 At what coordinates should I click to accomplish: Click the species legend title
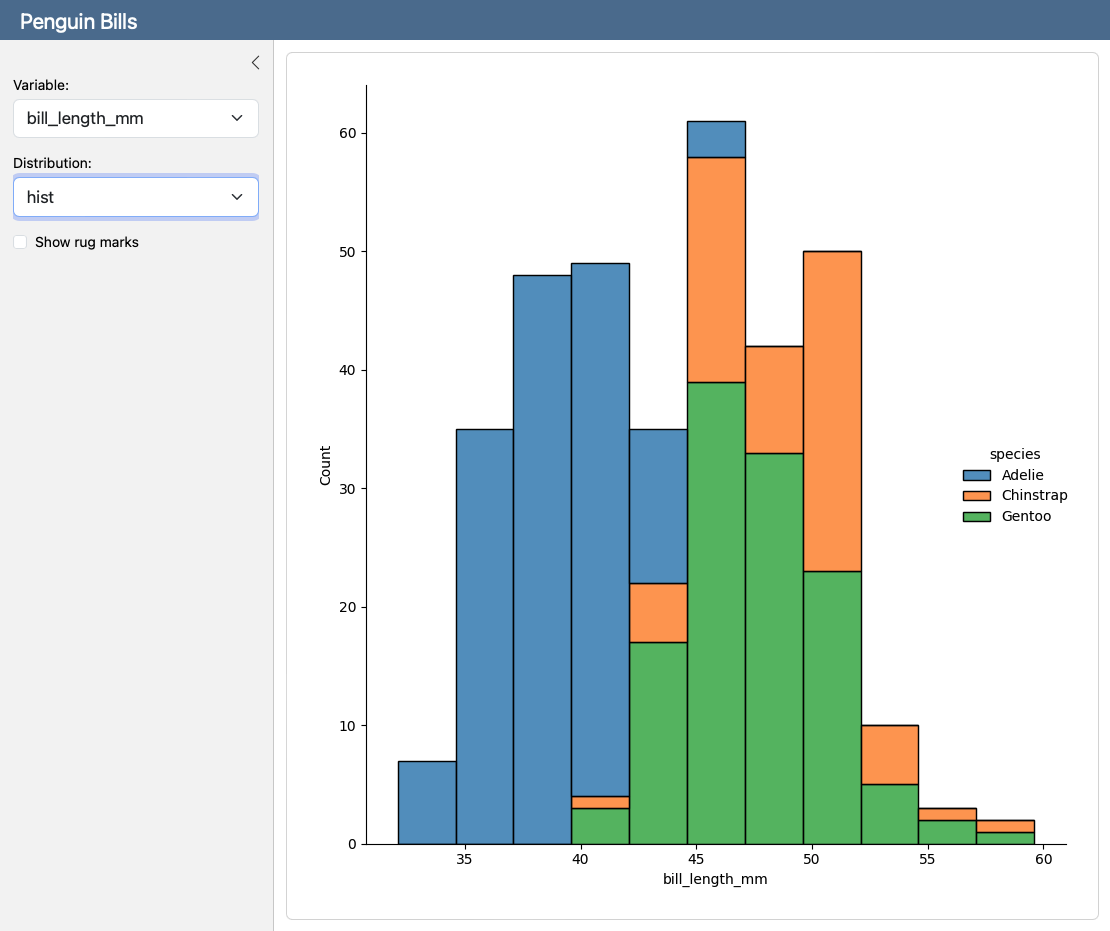[x=1014, y=454]
